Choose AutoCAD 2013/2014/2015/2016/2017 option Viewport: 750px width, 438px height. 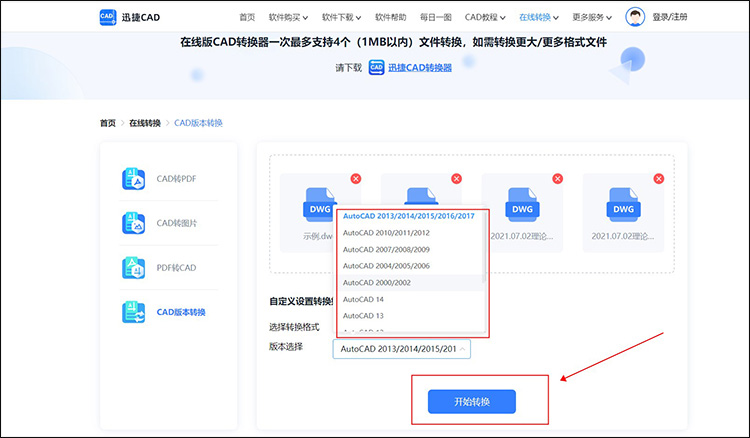[411, 216]
